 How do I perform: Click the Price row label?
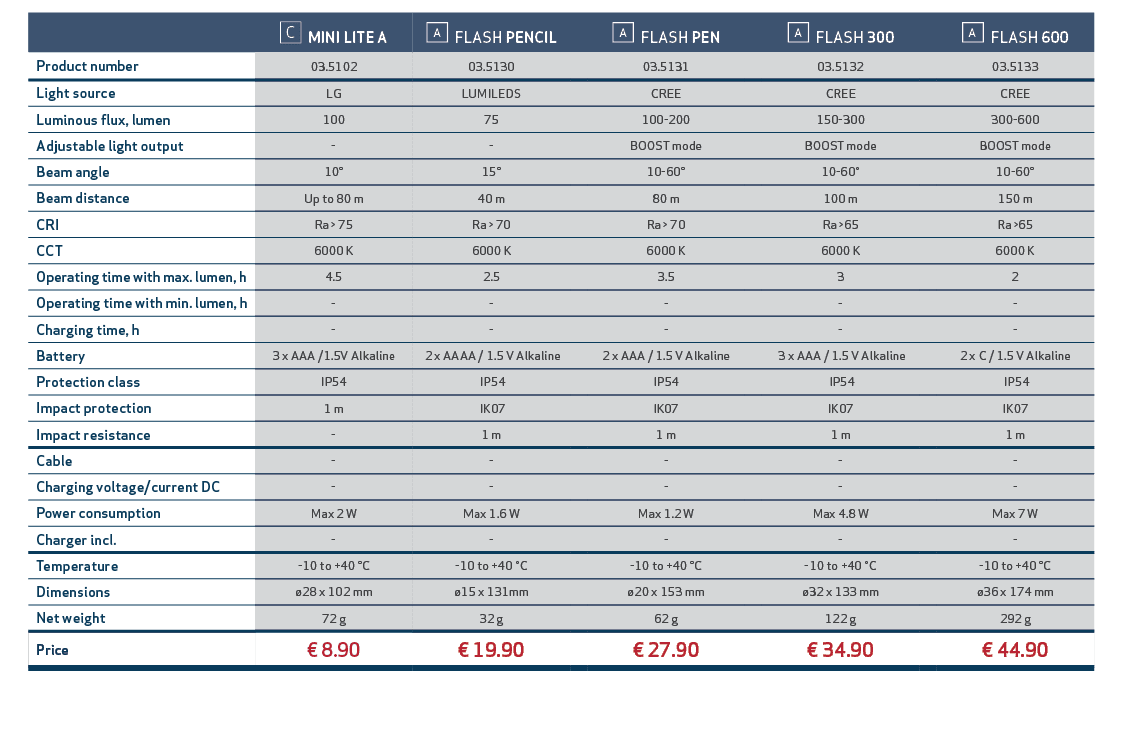click(x=52, y=650)
